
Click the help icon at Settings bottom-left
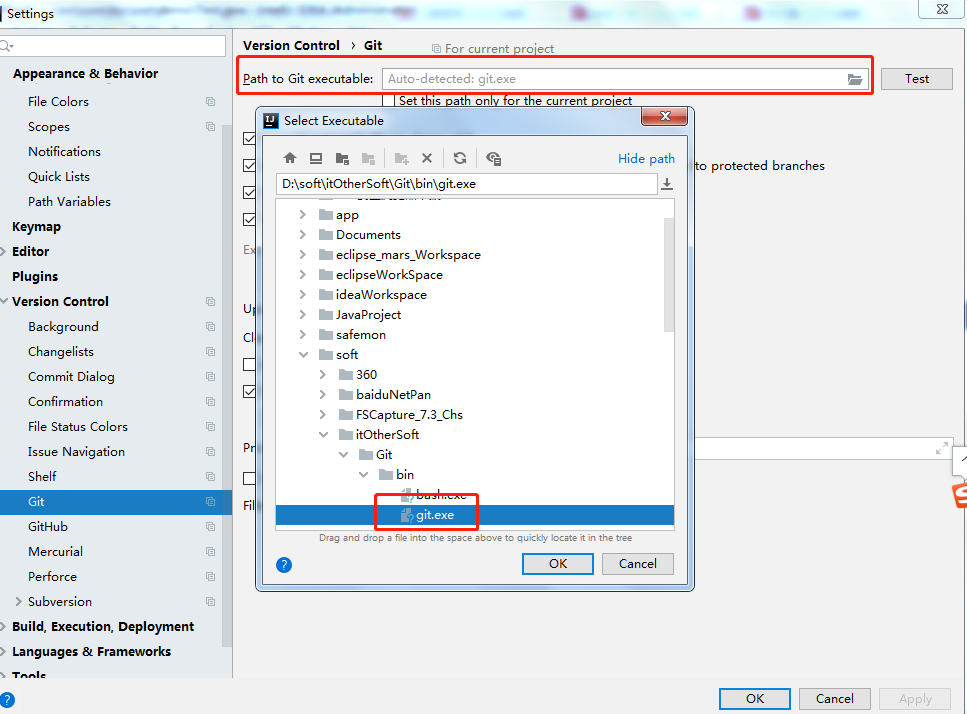[x=7, y=700]
